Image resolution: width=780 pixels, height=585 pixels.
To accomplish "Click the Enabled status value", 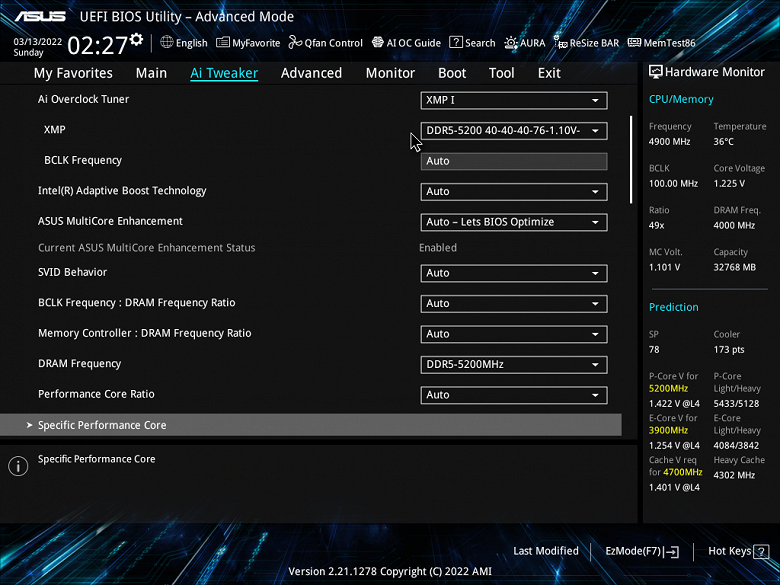I will 438,248.
